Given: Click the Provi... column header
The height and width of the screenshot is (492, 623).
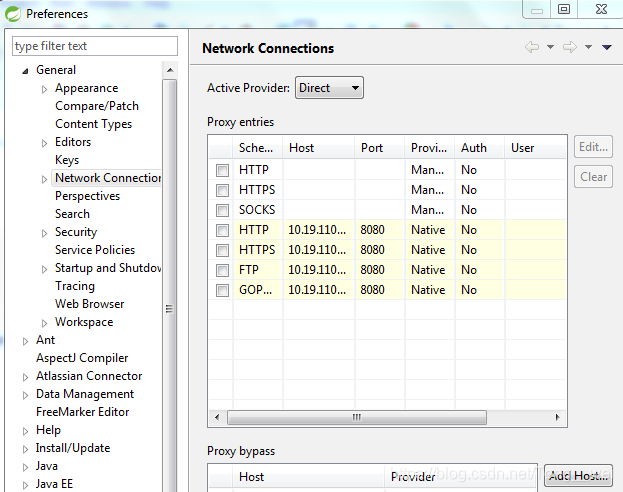Looking at the screenshot, I should 430,148.
